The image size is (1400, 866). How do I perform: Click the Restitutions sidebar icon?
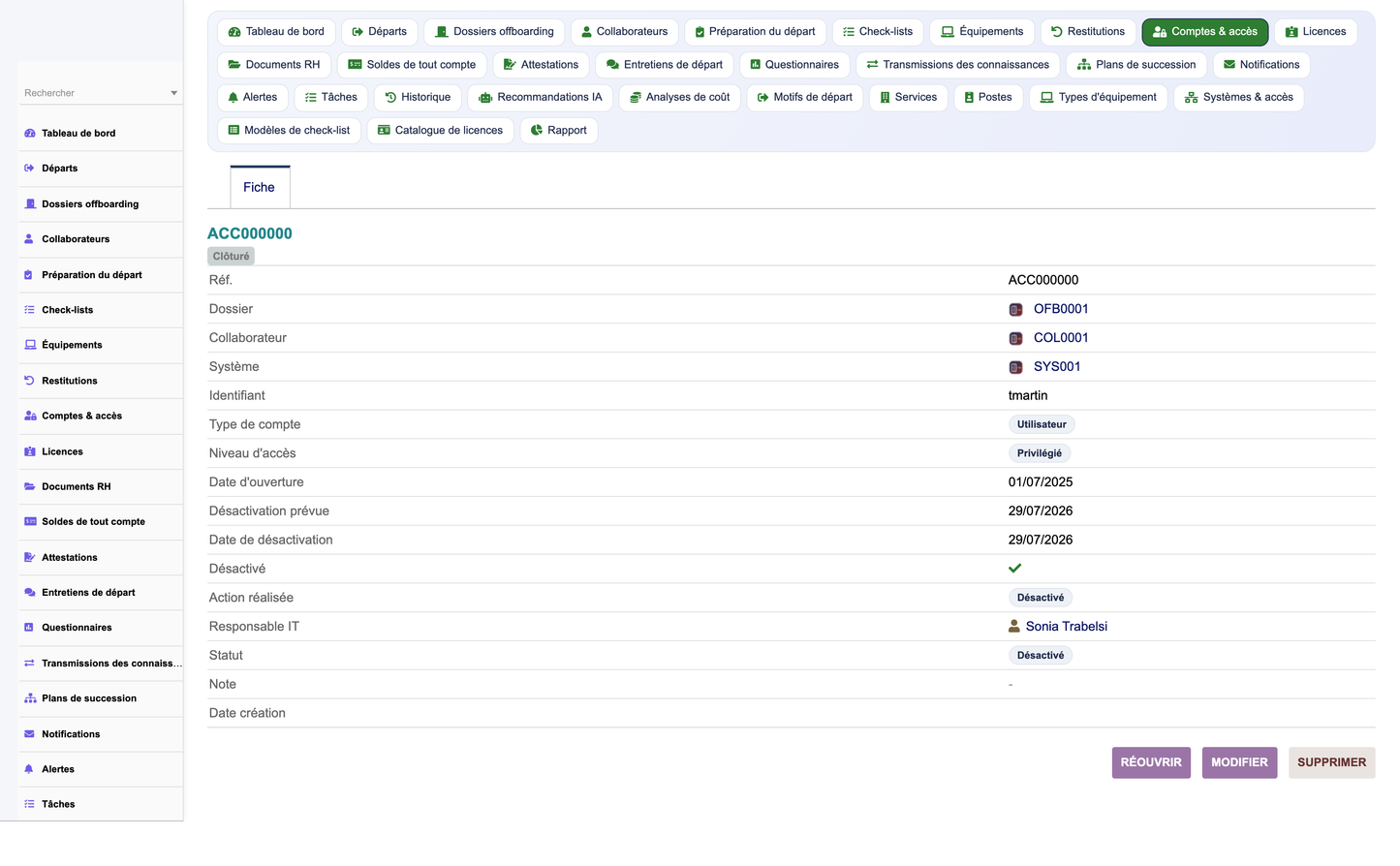(x=30, y=381)
